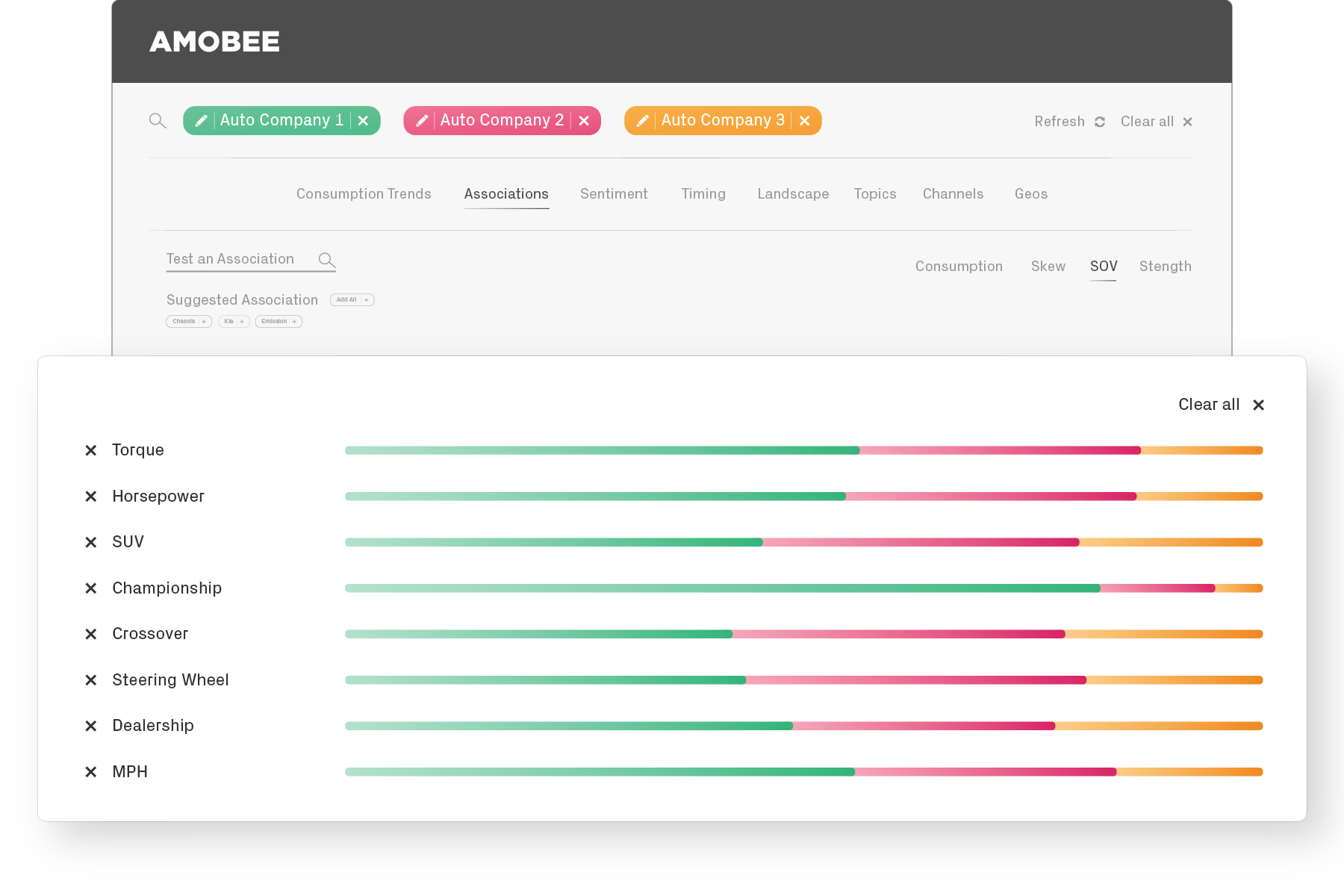Edit Auto Company 2 with pencil icon
1344x896 pixels.
click(422, 120)
